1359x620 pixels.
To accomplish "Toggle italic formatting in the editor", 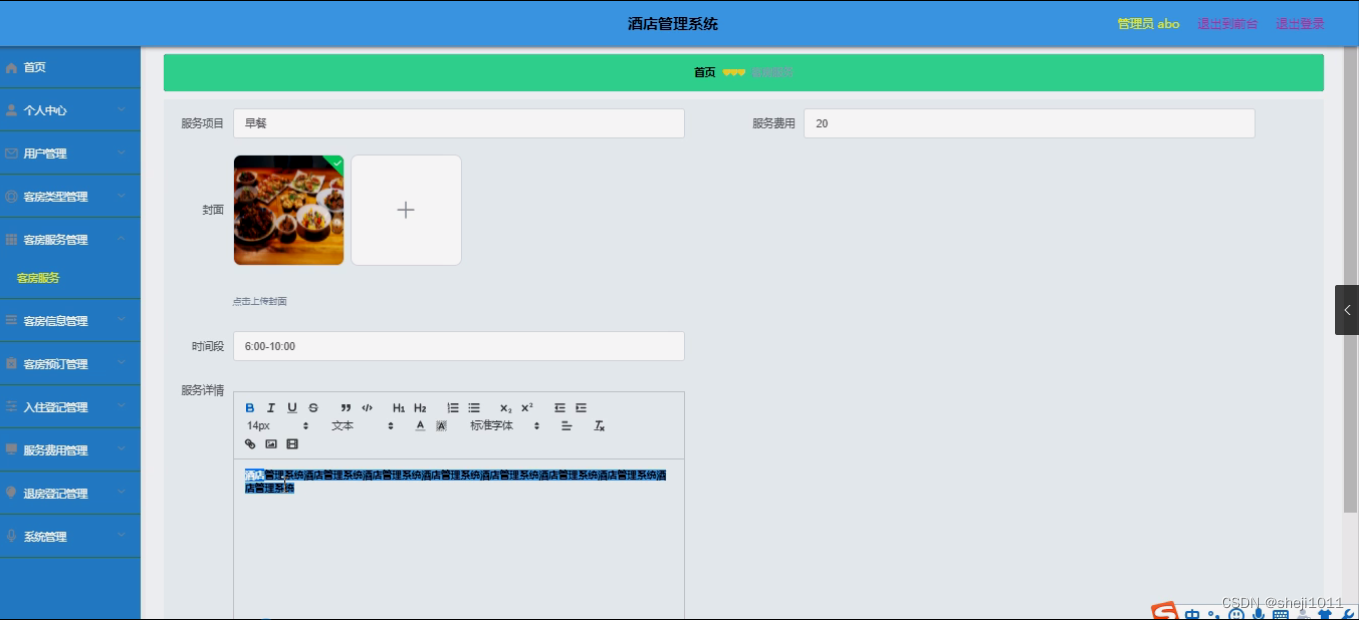I will point(271,408).
